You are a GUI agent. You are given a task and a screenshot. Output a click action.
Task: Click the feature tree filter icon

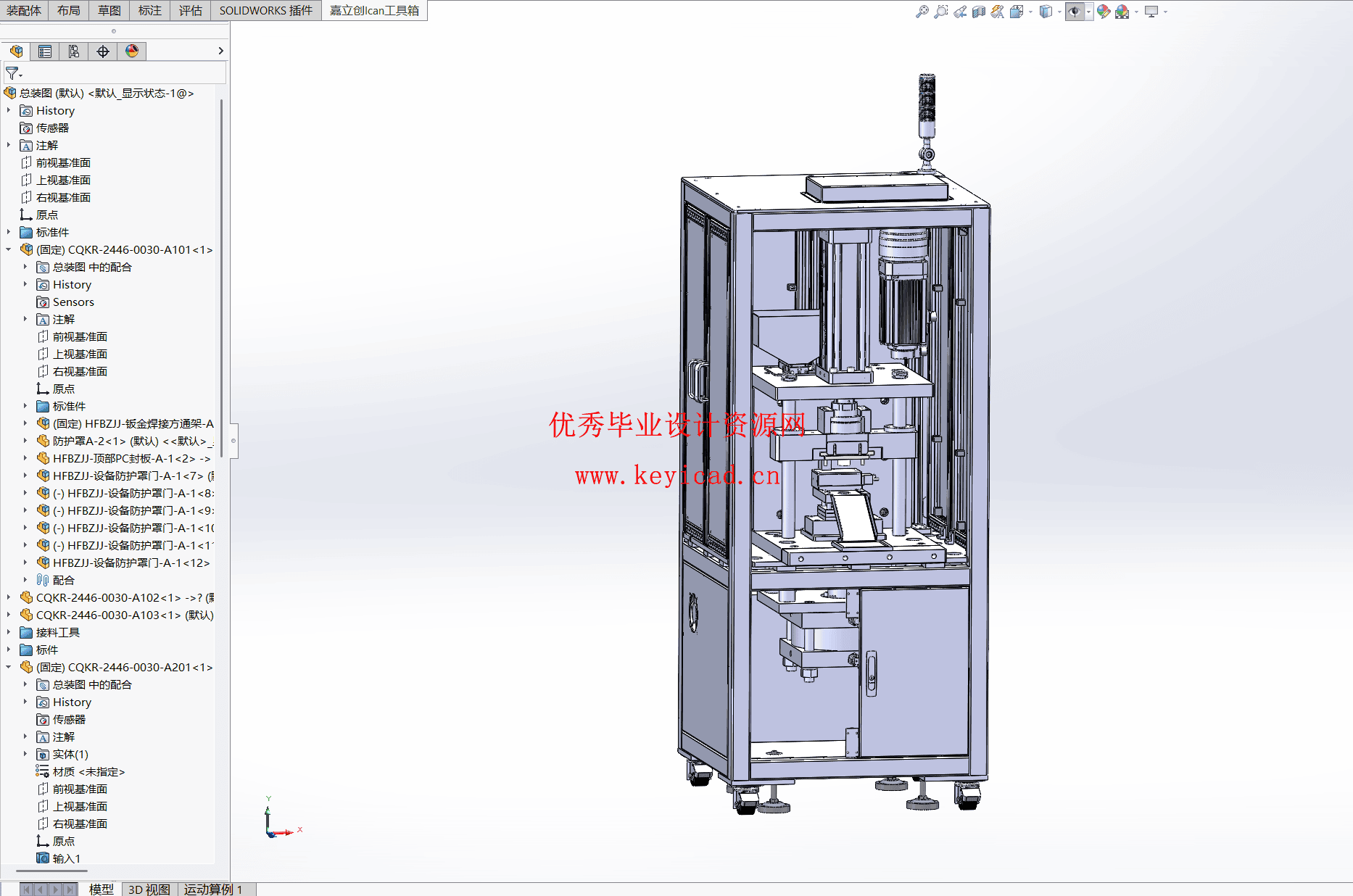click(x=13, y=73)
